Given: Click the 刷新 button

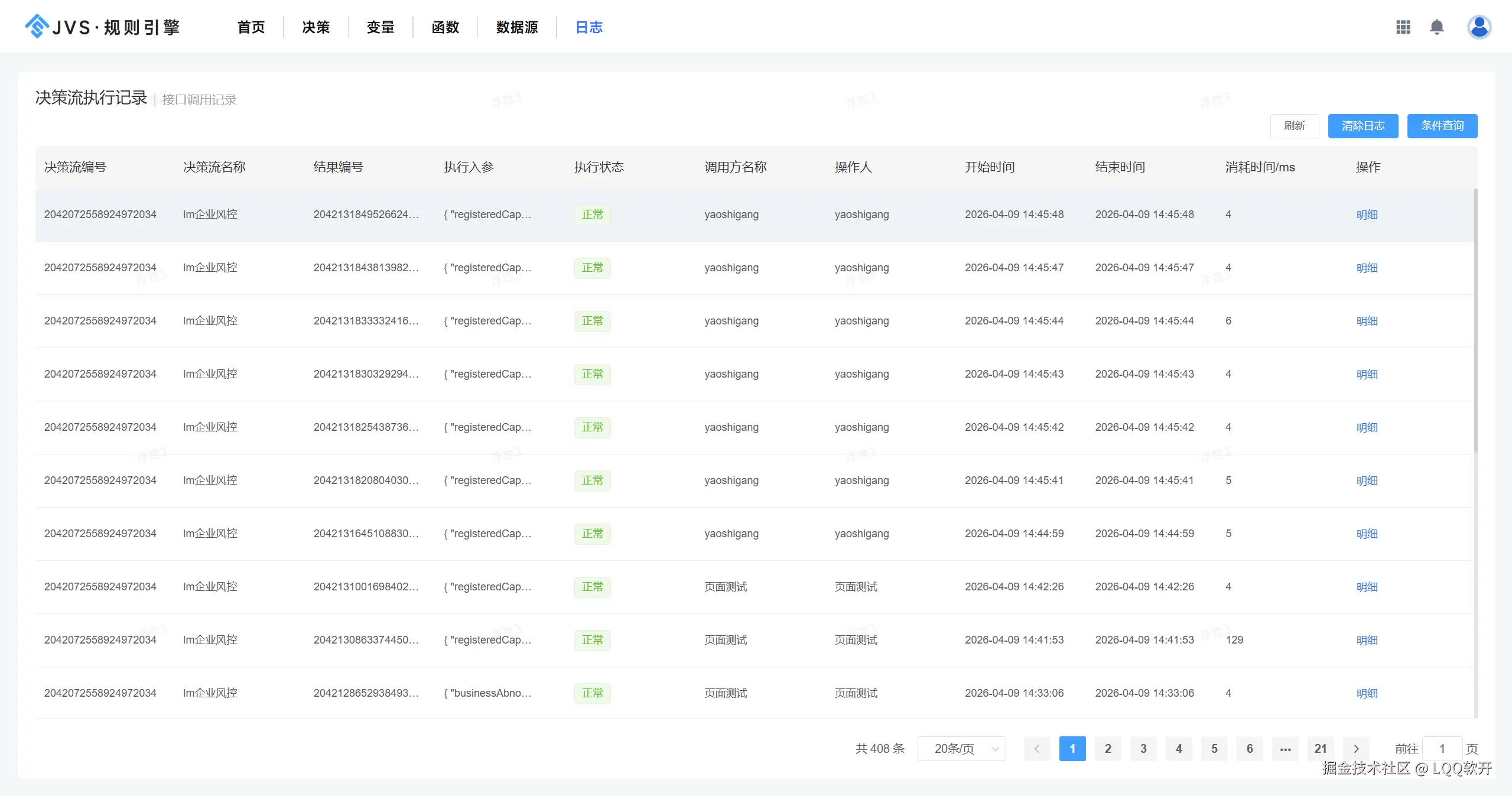Looking at the screenshot, I should click(1294, 126).
